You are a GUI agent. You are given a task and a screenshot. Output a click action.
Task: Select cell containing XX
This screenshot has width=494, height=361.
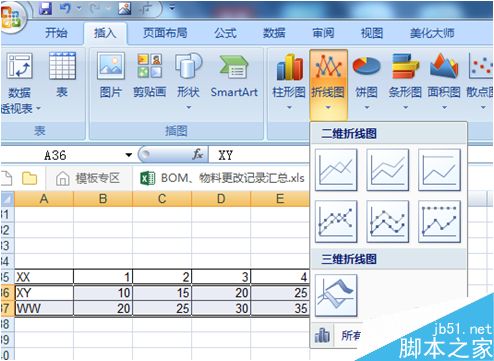[x=44, y=277]
